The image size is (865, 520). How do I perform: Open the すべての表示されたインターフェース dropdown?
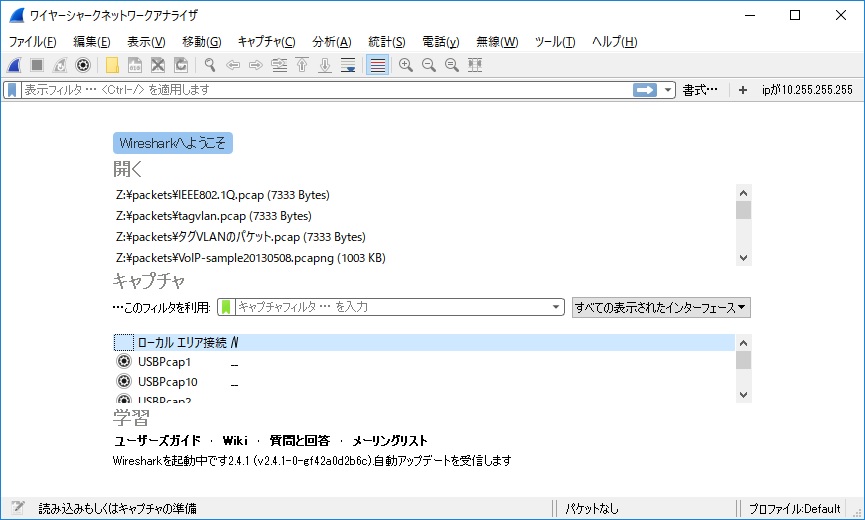pyautogui.click(x=661, y=307)
